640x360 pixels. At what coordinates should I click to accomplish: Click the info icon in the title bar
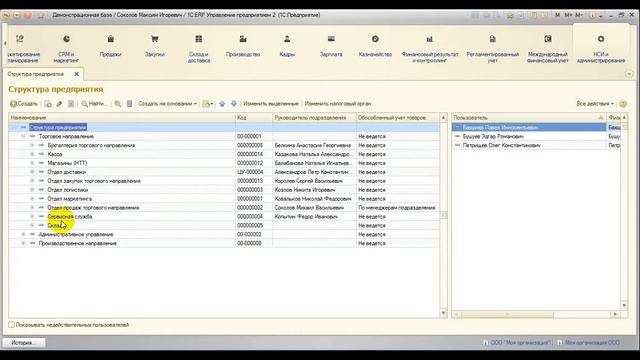[593, 15]
